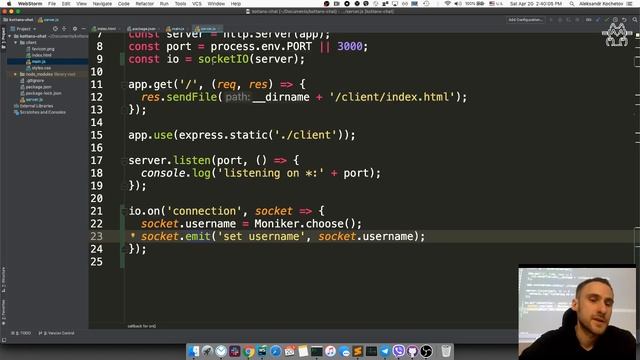Viewport: 640px width, 360px height.
Task: Click the Project panel locate-file target icon
Action: point(55,29)
